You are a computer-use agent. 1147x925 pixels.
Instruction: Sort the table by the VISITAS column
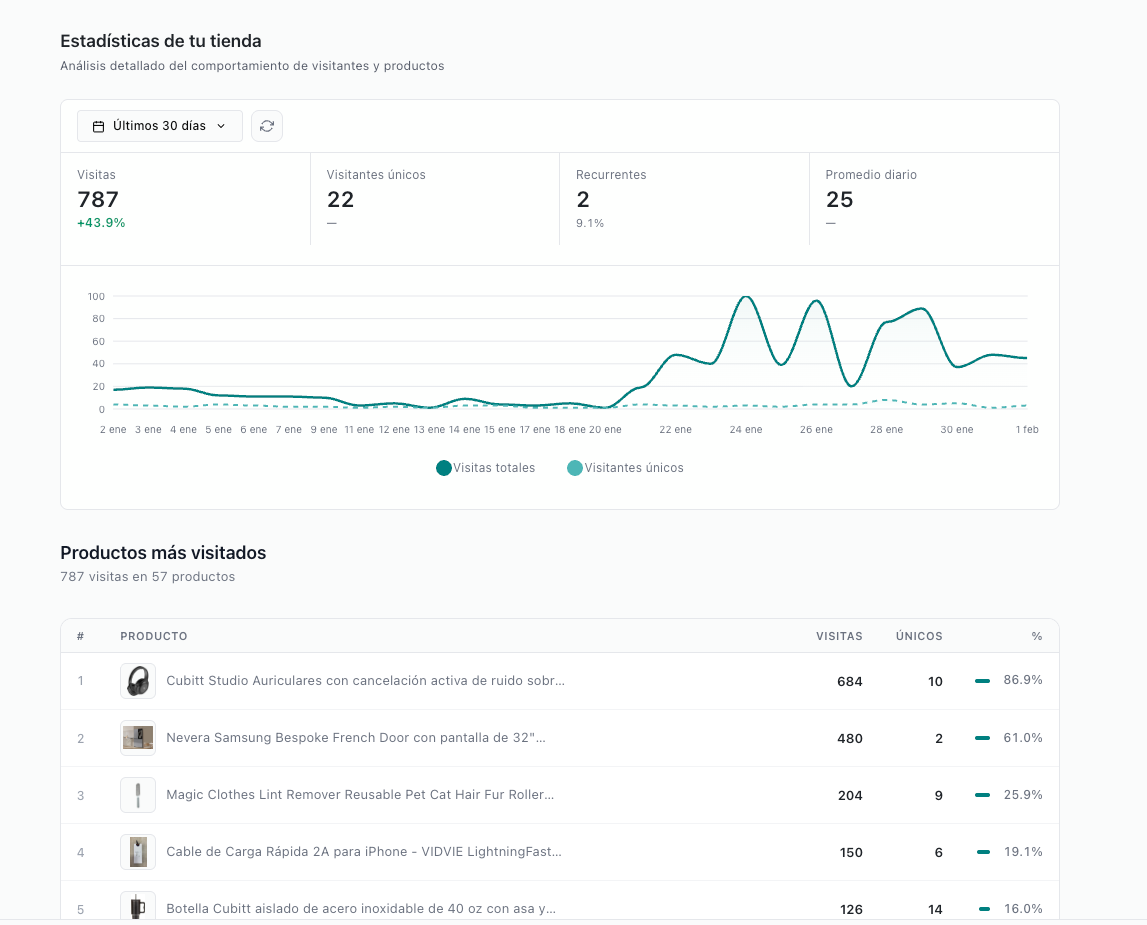839,636
